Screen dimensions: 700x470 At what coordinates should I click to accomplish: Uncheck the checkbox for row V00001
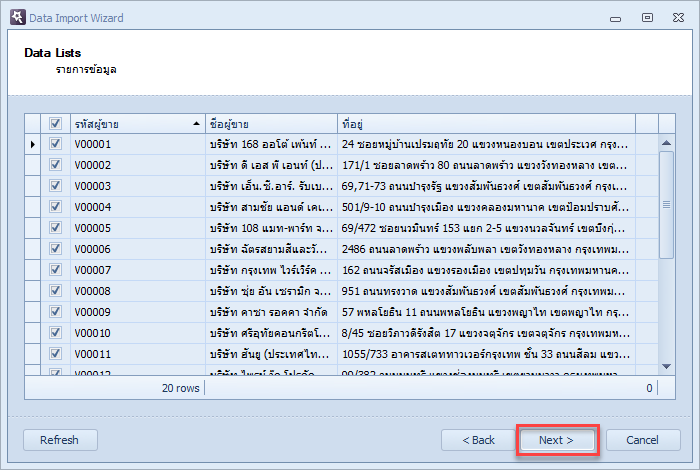pos(55,144)
